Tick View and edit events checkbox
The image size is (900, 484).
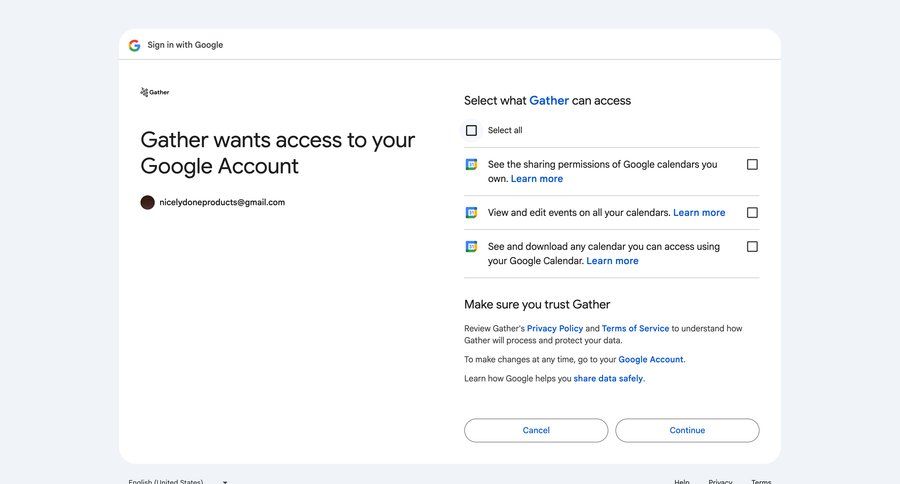(752, 213)
